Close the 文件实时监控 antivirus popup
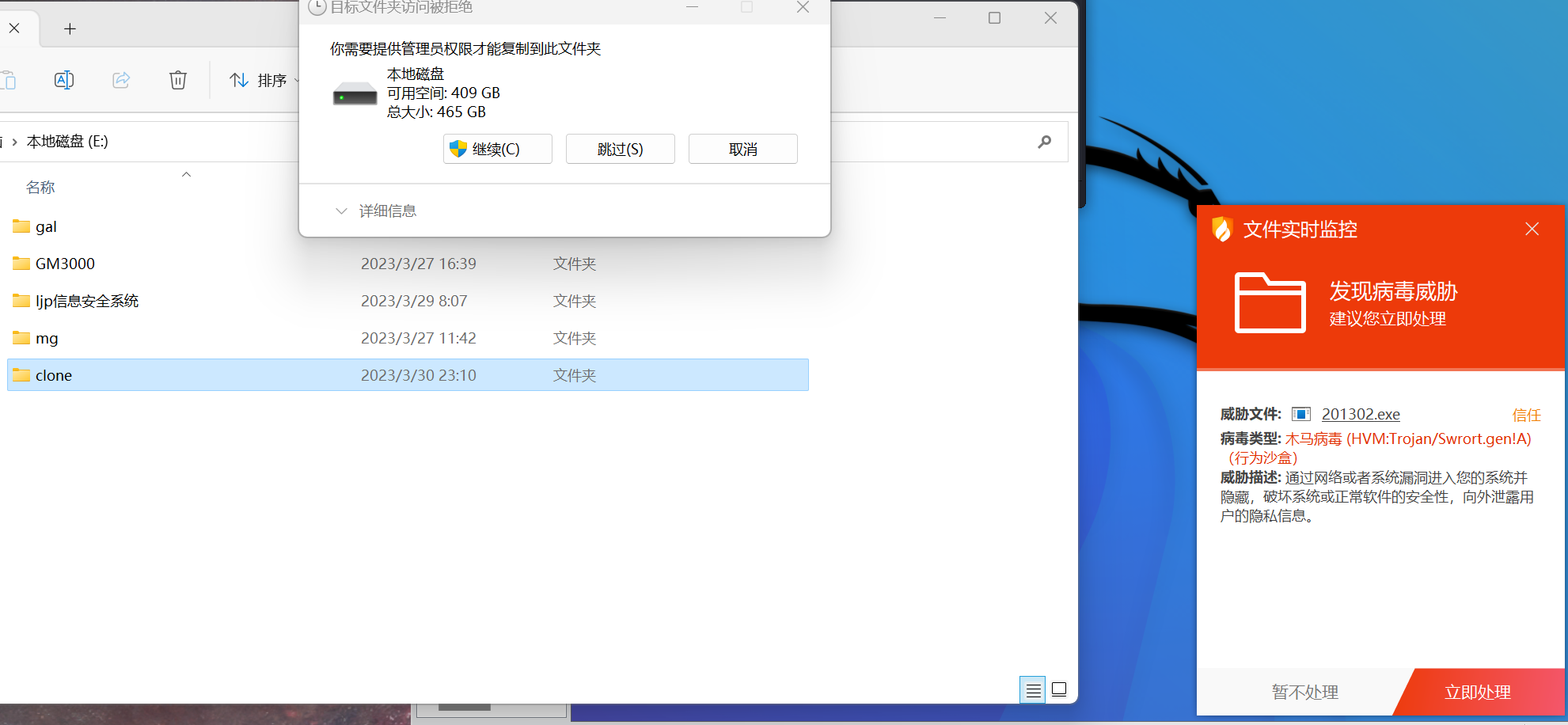 click(1532, 230)
